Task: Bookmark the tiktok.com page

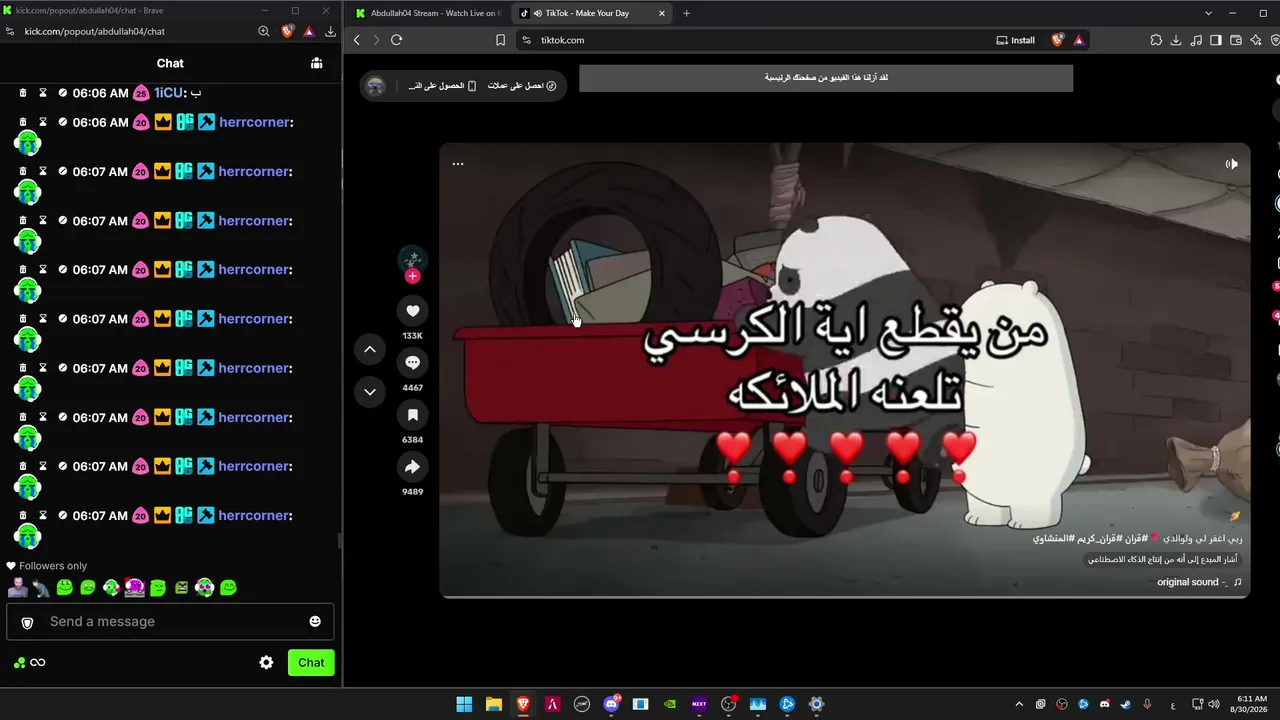Action: (500, 40)
